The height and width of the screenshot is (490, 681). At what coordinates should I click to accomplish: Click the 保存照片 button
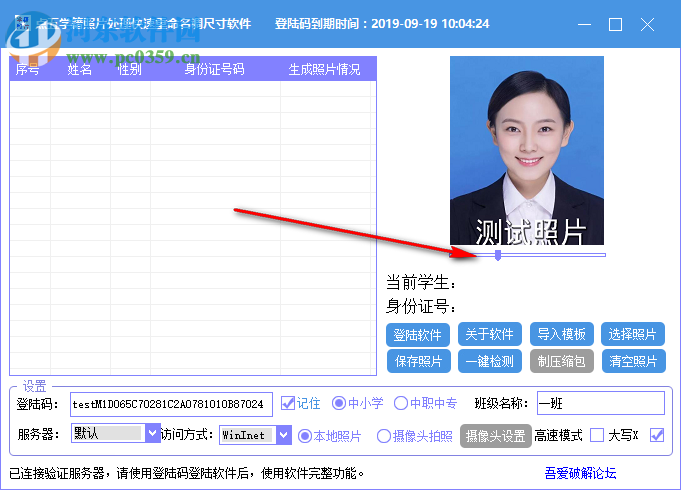coord(418,361)
